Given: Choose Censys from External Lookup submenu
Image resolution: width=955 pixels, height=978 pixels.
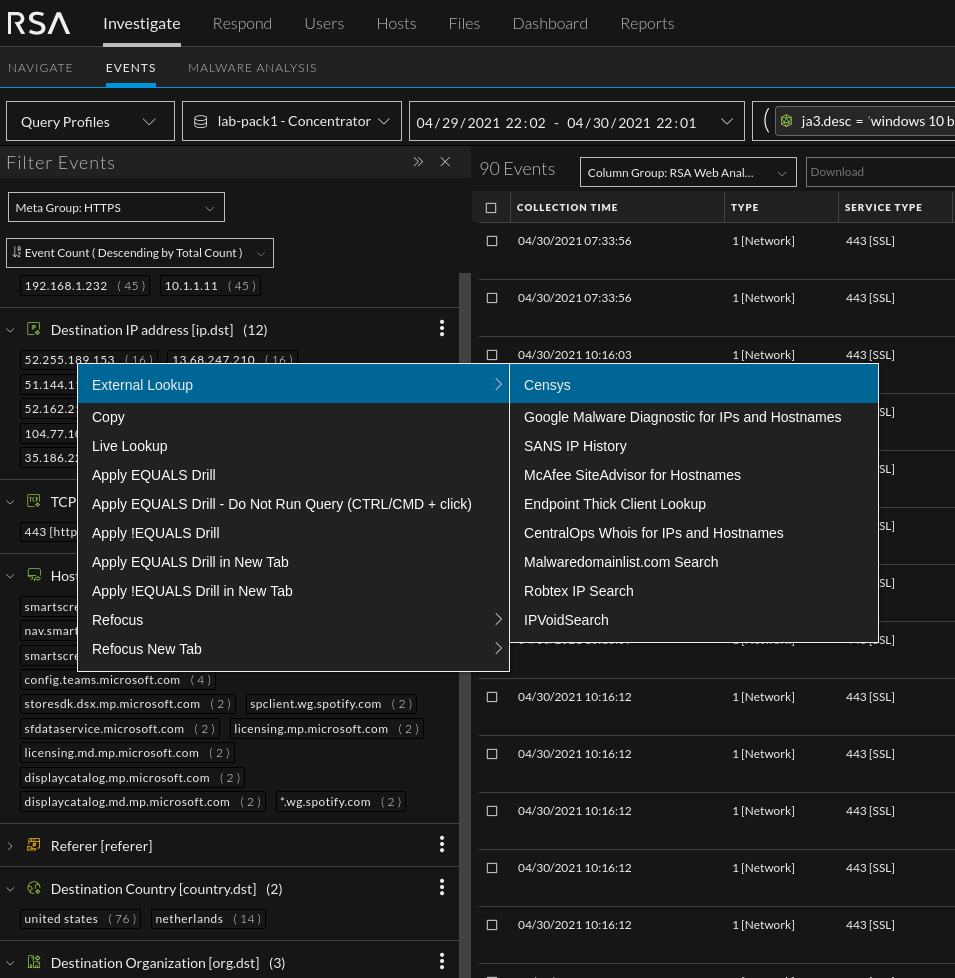Looking at the screenshot, I should point(547,385).
